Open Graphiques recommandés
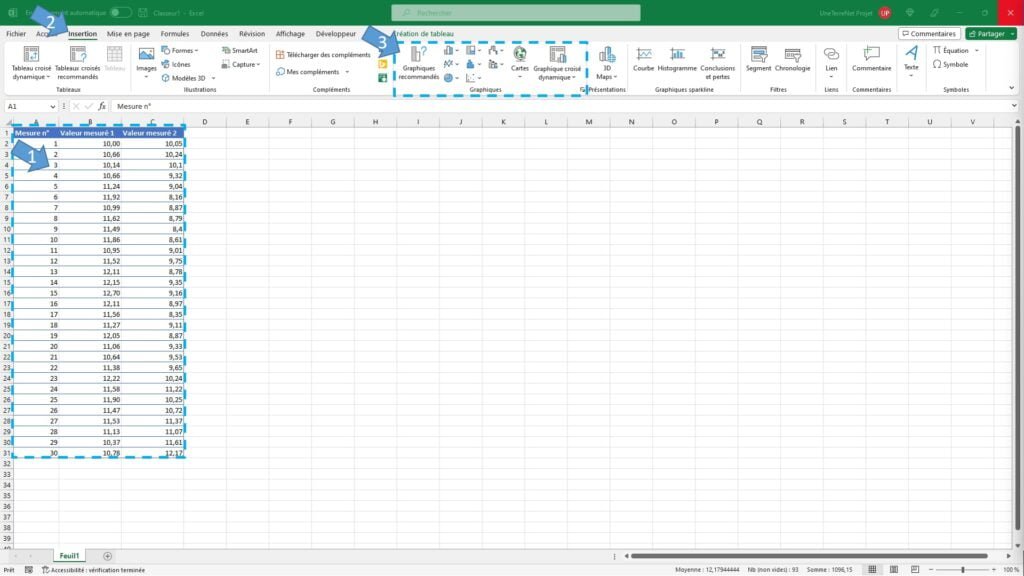 (x=419, y=63)
